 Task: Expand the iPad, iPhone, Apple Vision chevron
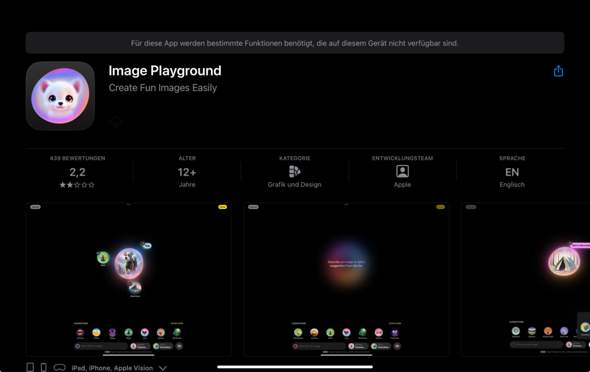coord(163,368)
